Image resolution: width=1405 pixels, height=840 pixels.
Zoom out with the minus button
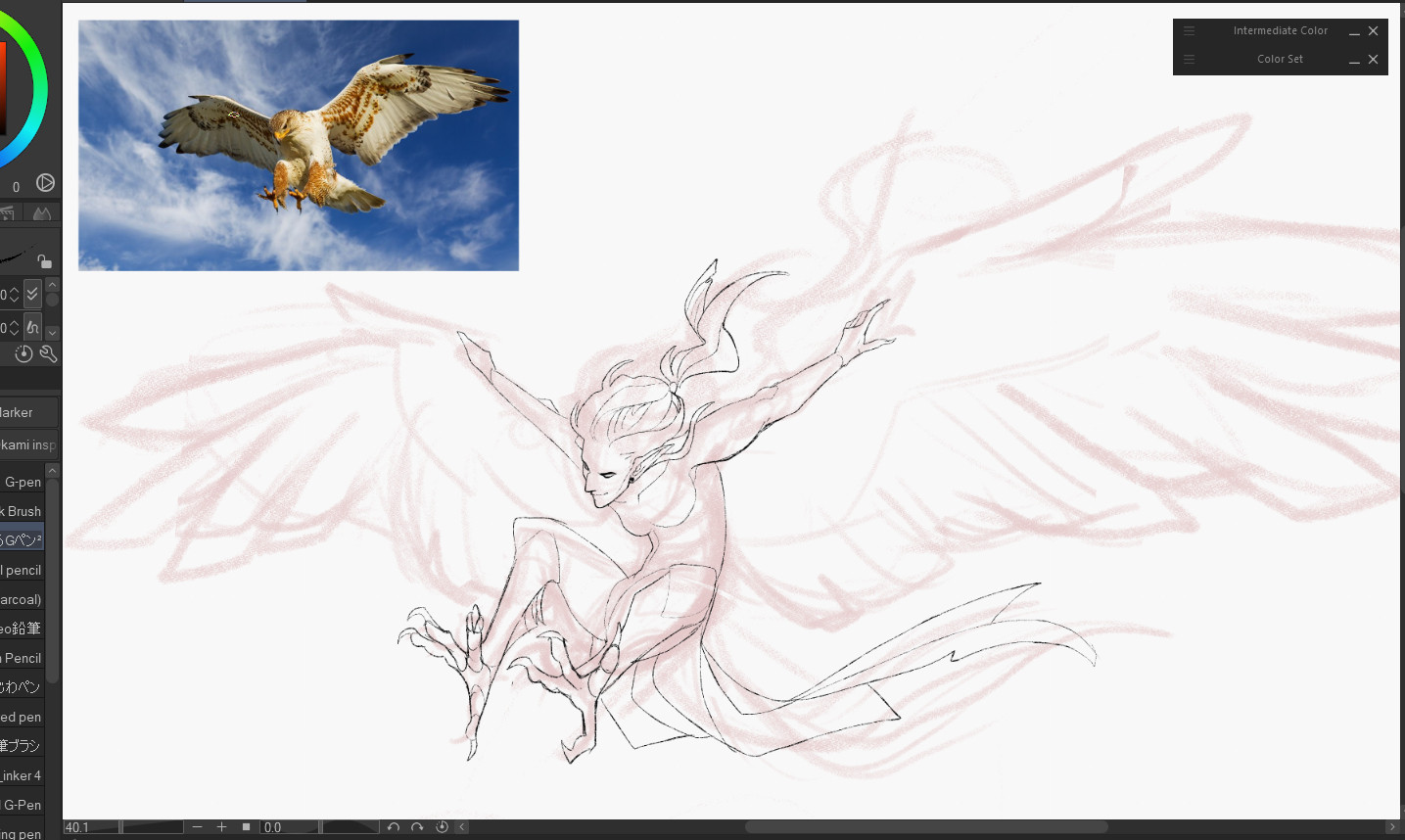click(x=197, y=827)
